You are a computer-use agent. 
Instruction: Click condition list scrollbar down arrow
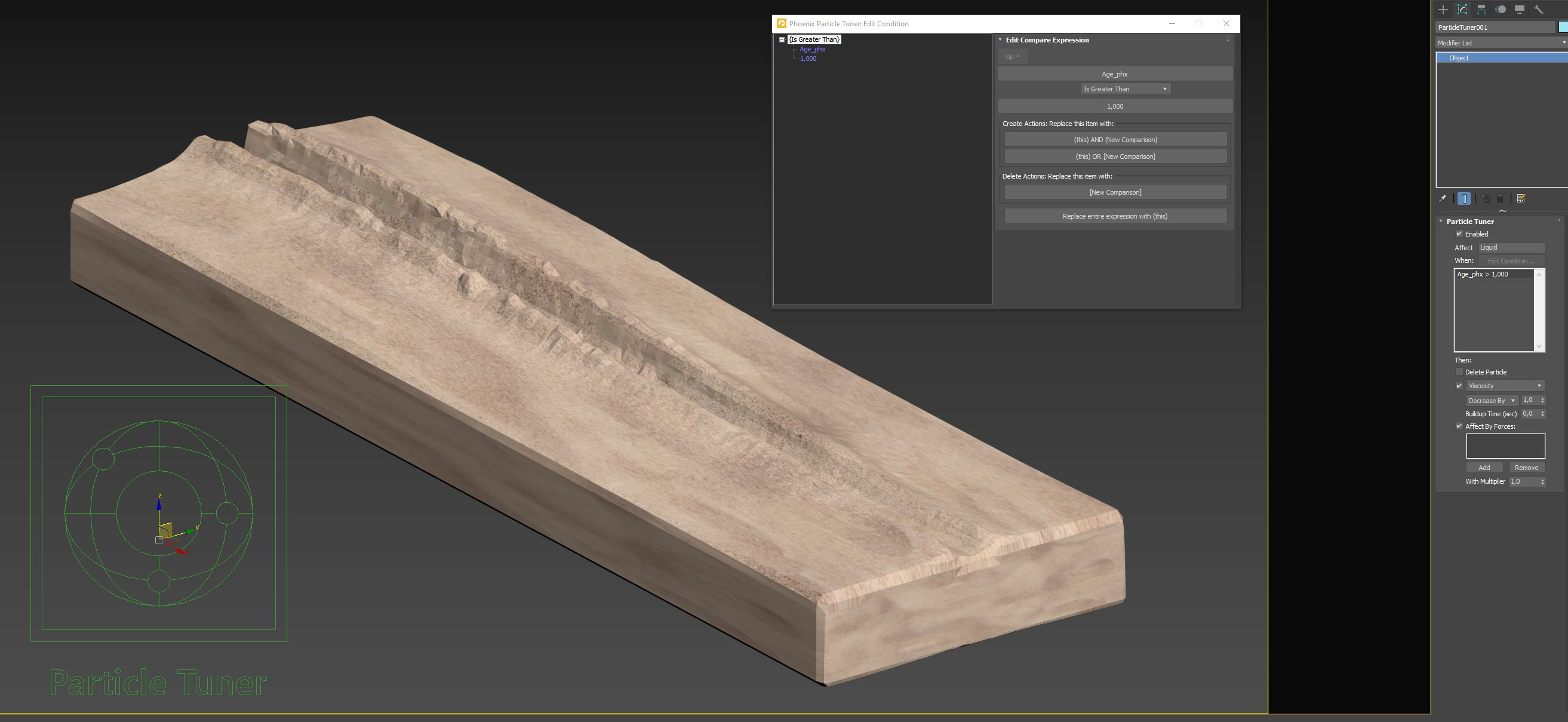[1539, 346]
